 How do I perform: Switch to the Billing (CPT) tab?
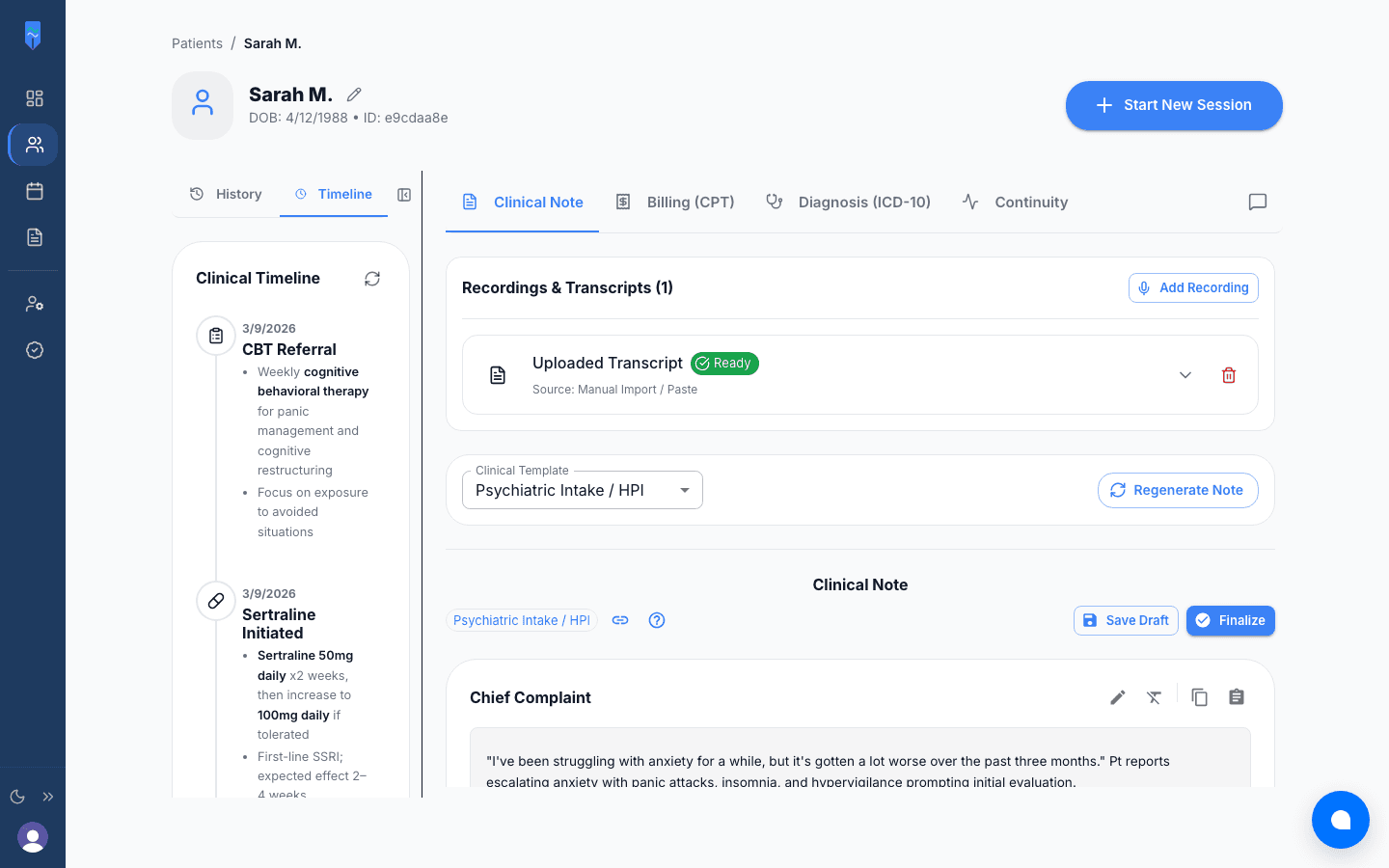click(675, 203)
